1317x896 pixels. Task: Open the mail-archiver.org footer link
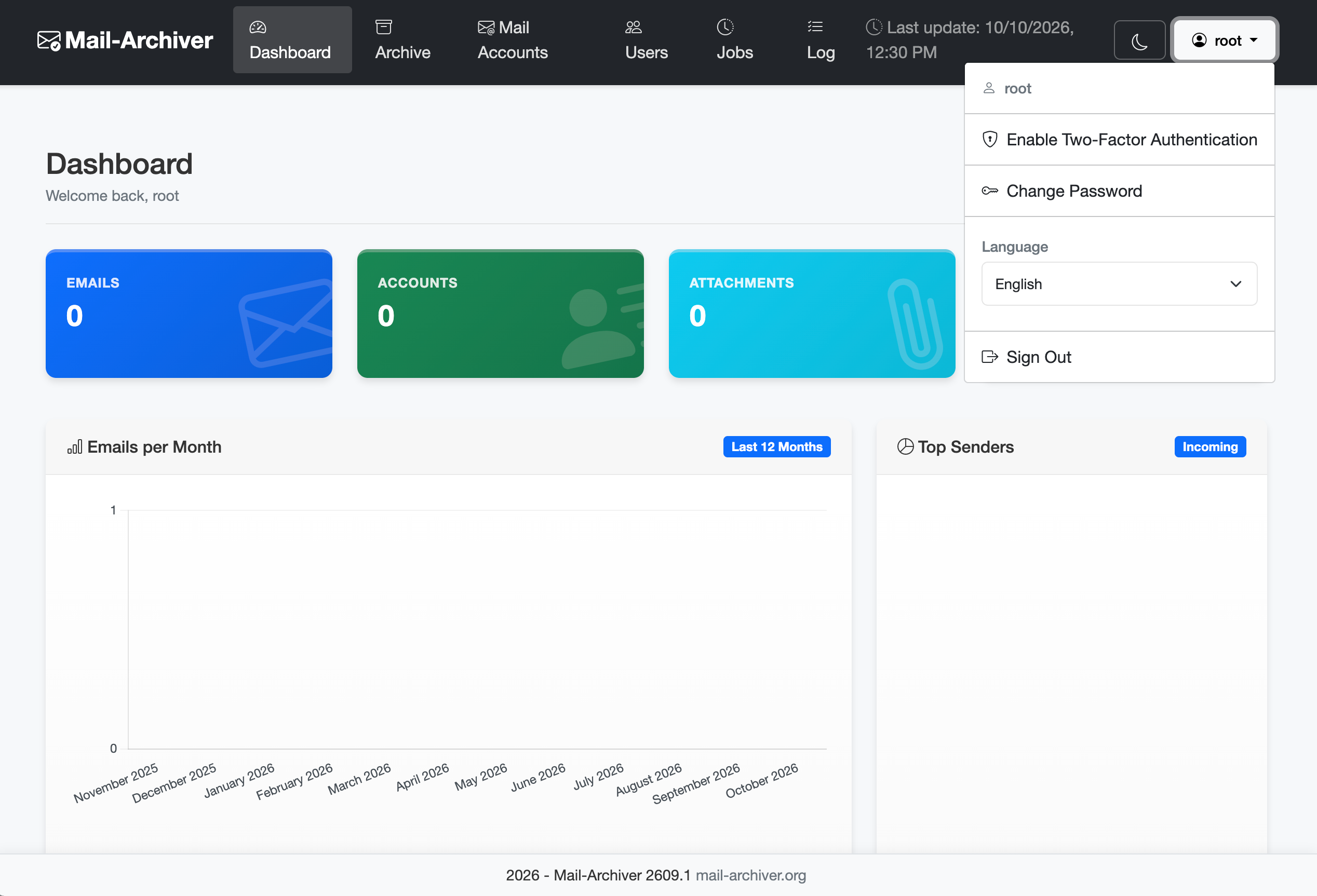point(750,875)
